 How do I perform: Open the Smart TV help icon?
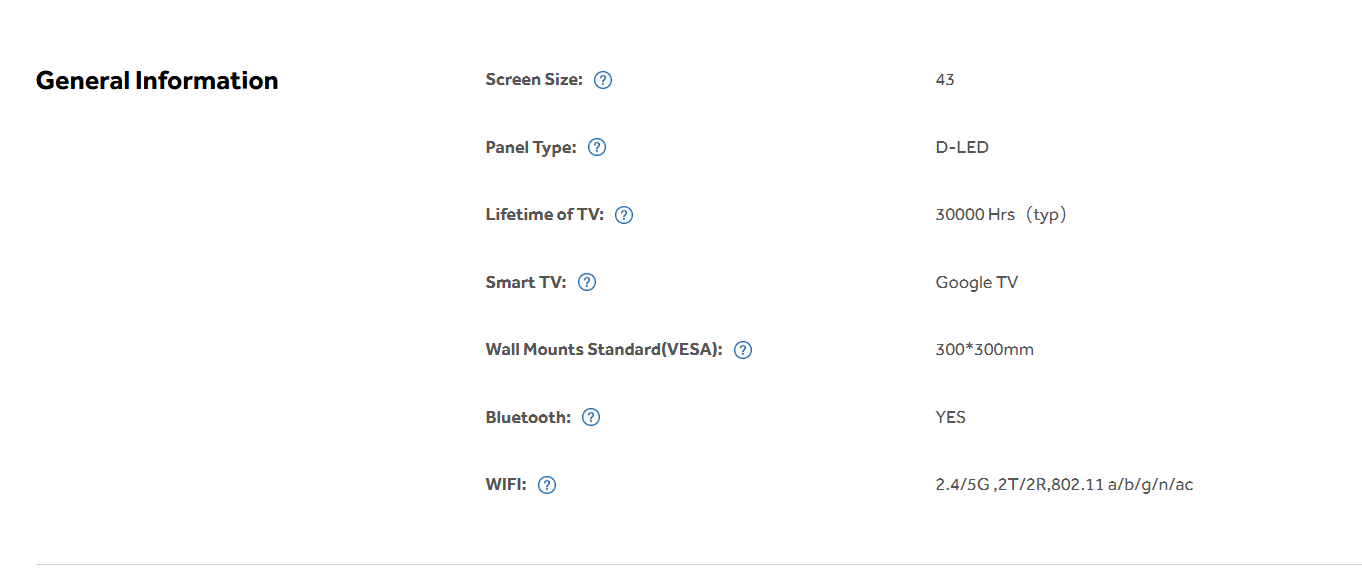[x=587, y=282]
